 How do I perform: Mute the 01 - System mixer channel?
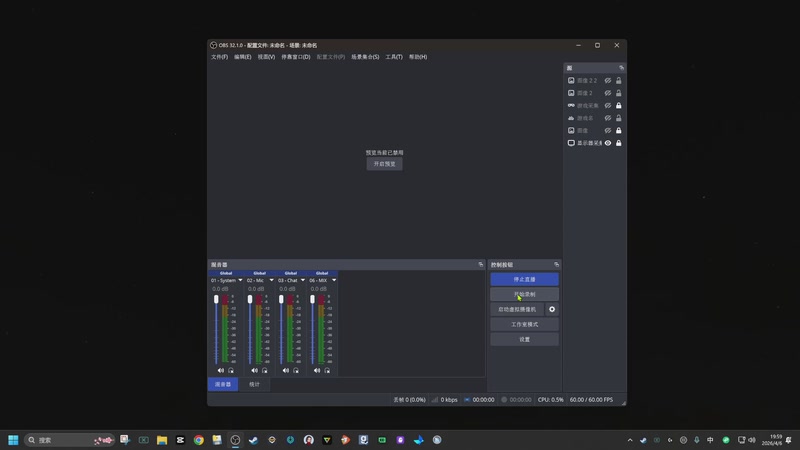pyautogui.click(x=220, y=370)
